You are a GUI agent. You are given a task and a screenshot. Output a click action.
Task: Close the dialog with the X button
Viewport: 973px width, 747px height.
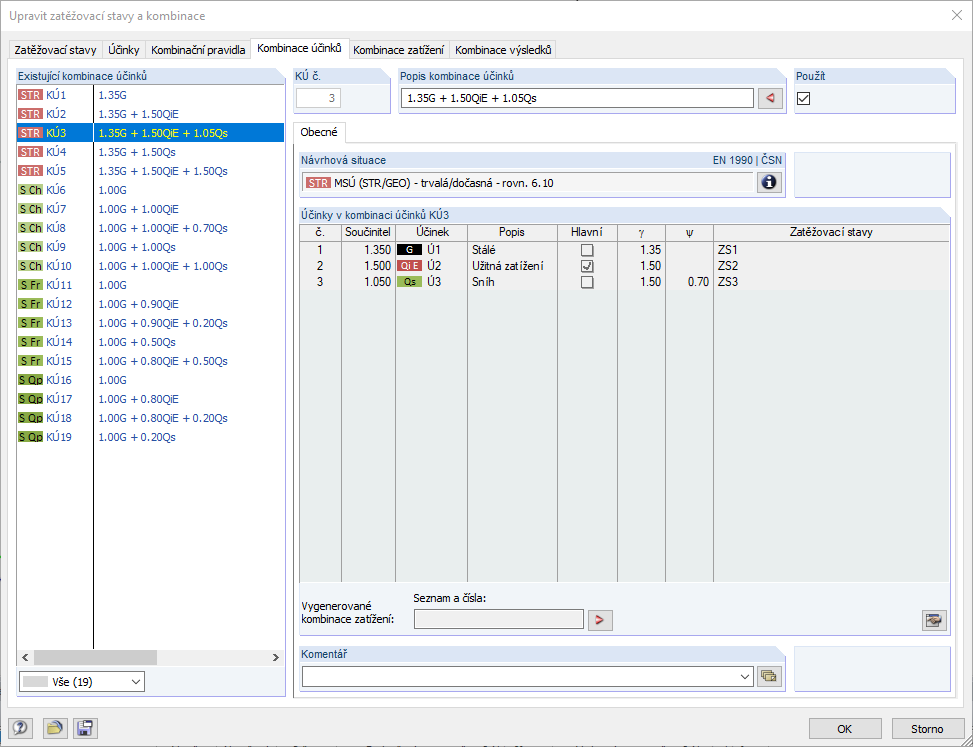tap(957, 16)
